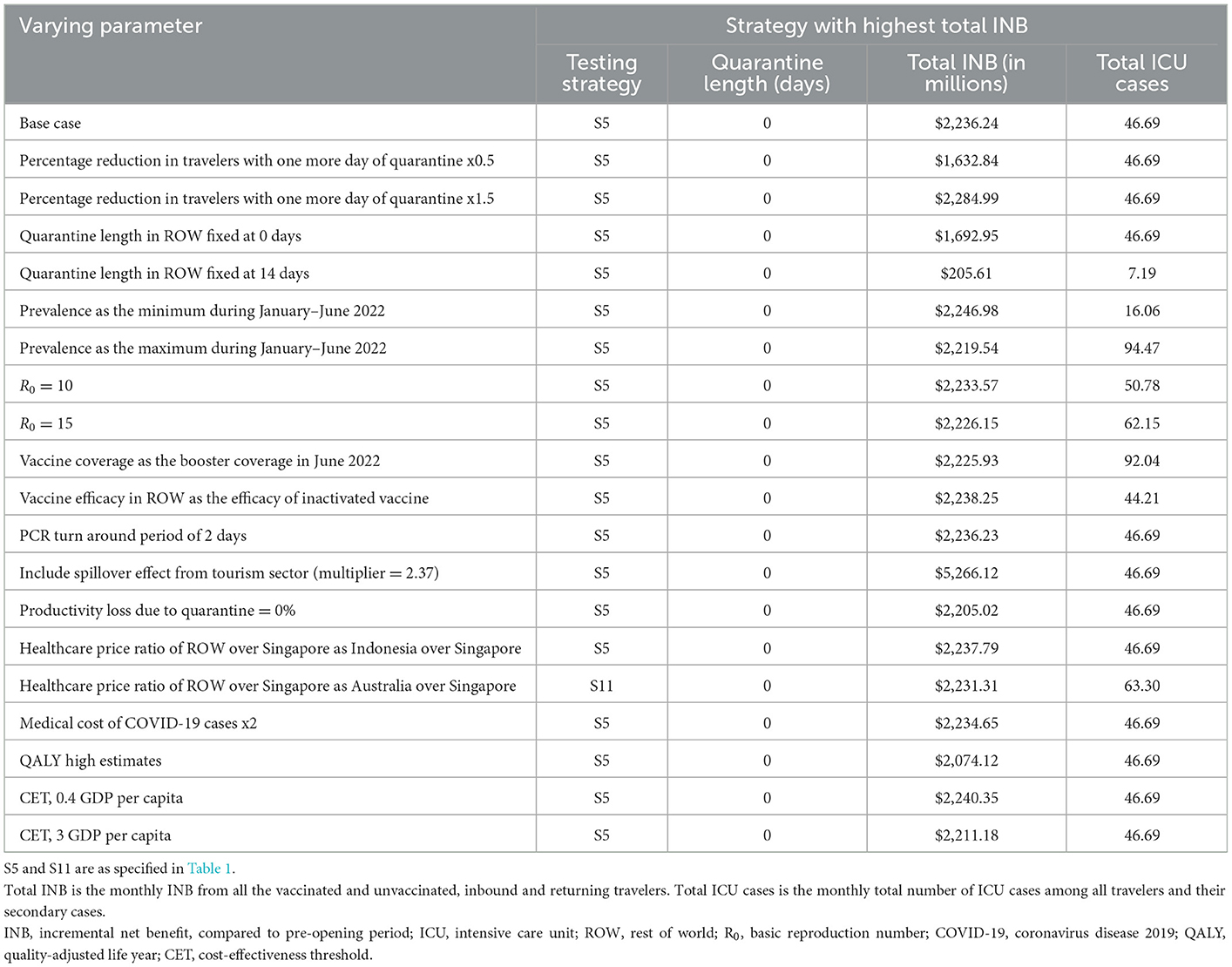
Task: Click the 'QALY high estimates' row label
Action: 91,761
